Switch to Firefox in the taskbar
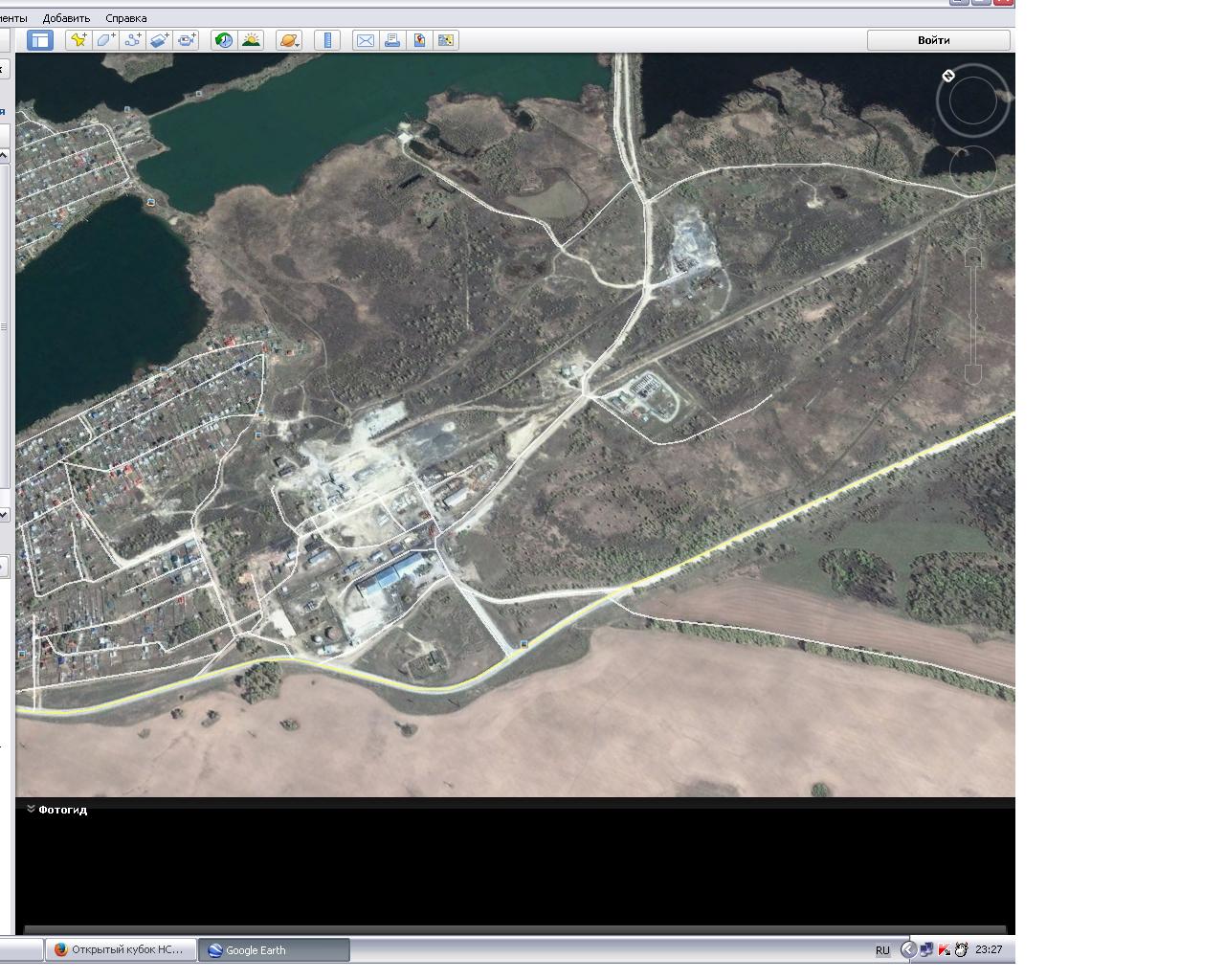This screenshot has width=1225, height=980. (120, 950)
